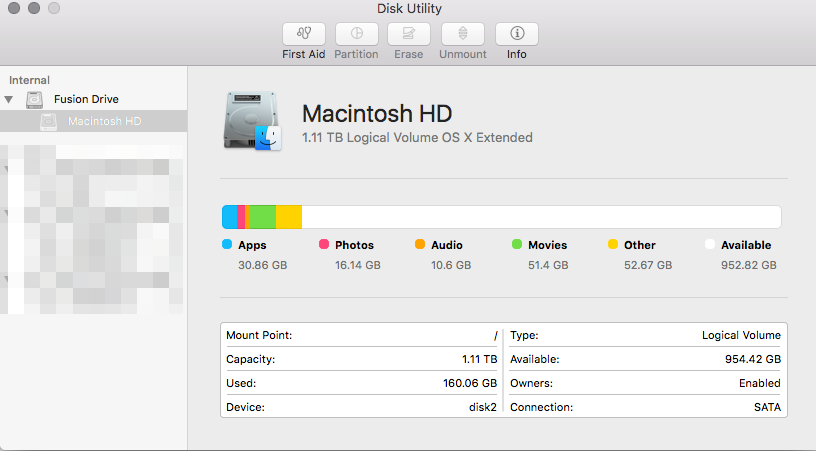The height and width of the screenshot is (451, 816).
Task: Click the Owners Enabled value
Action: [760, 383]
